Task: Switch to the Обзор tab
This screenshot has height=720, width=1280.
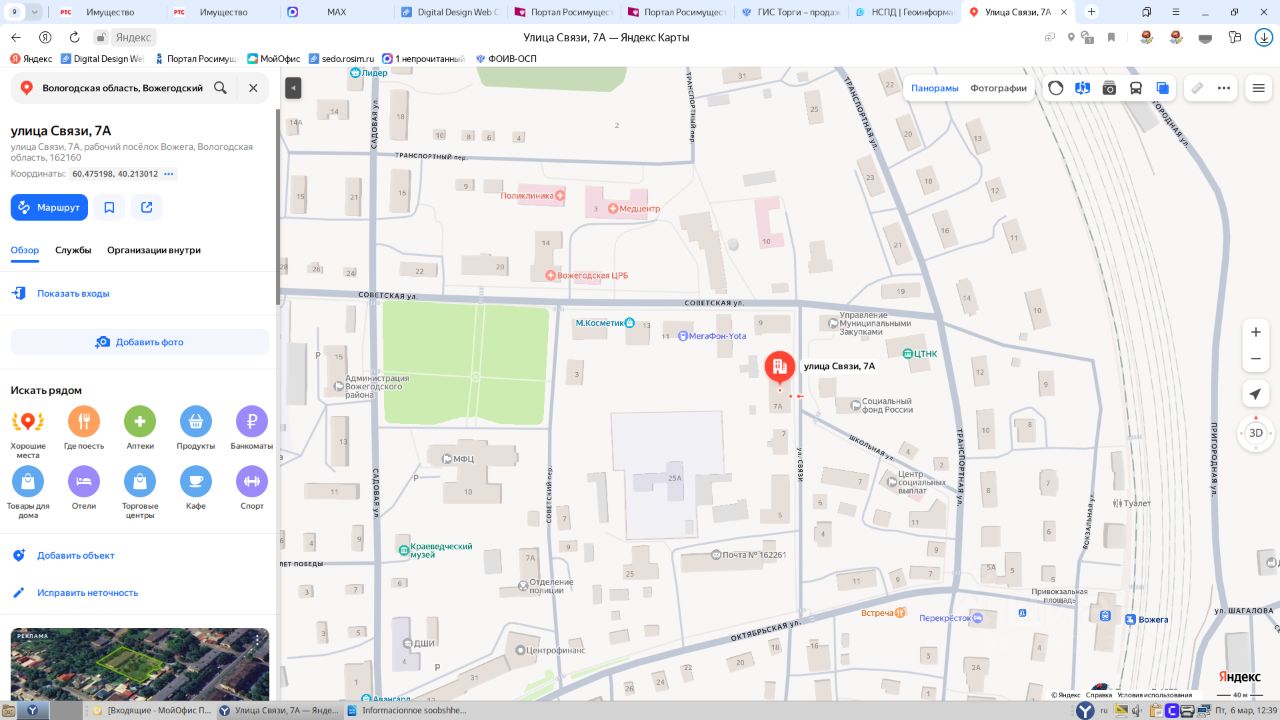Action: point(25,250)
